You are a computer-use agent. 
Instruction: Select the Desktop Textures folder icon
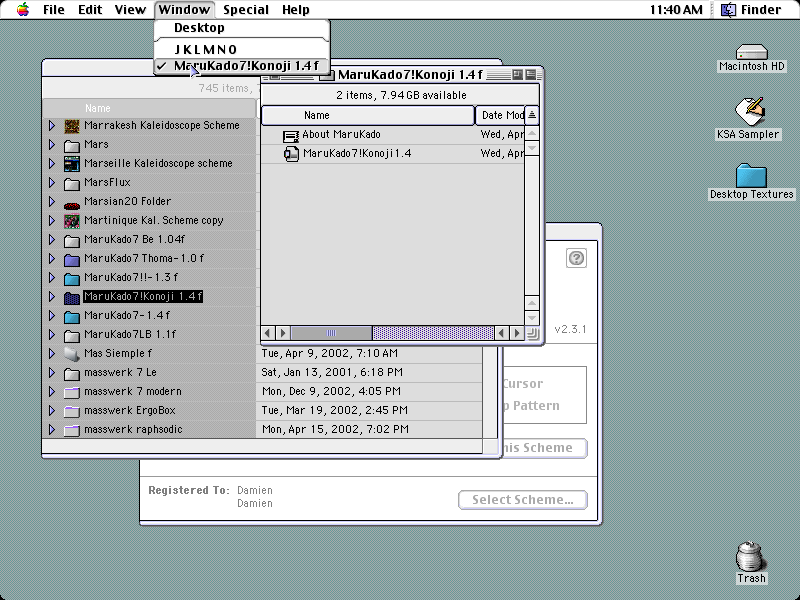[x=751, y=176]
